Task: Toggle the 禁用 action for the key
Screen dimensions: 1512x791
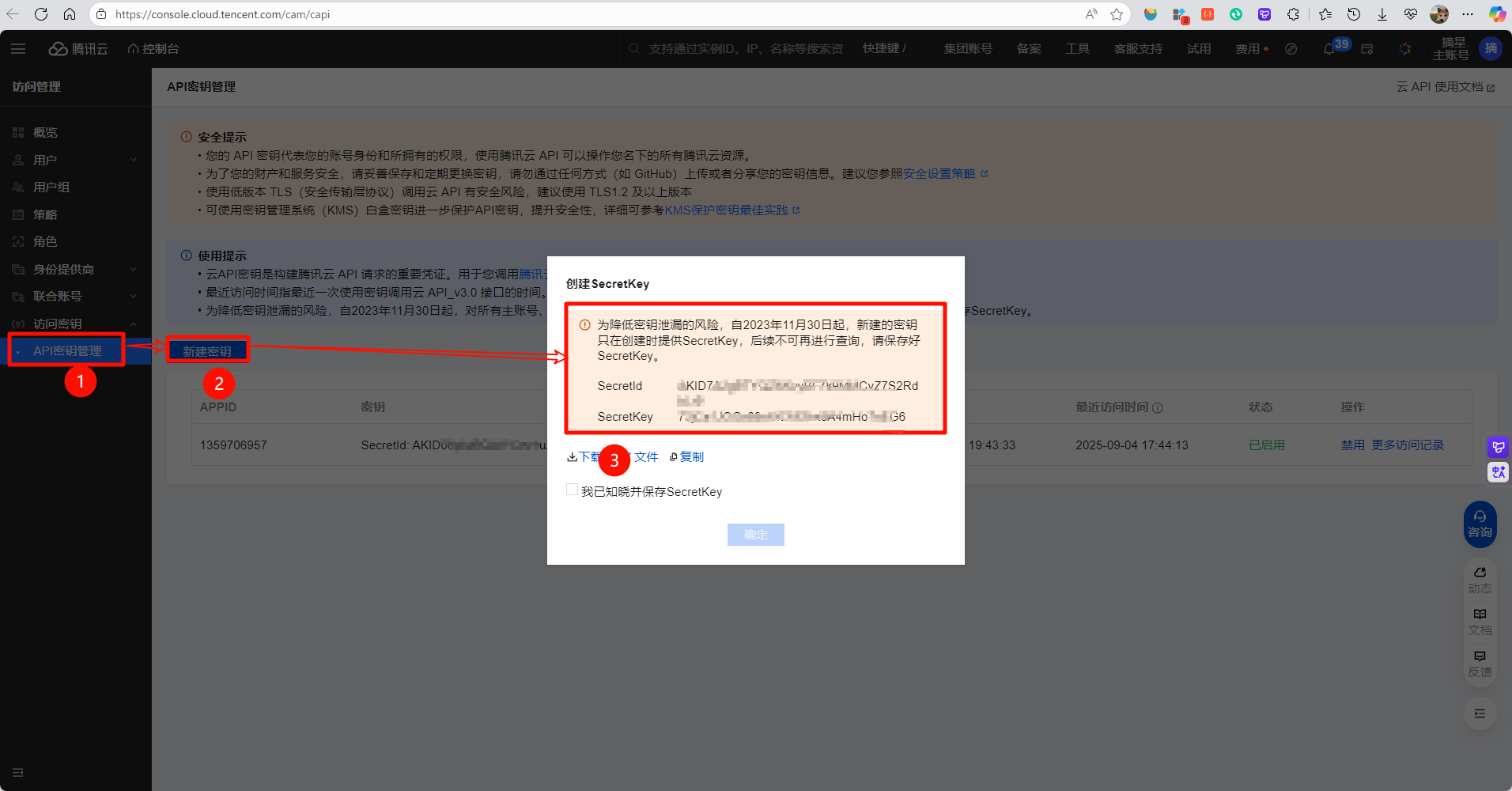Action: pos(1352,445)
